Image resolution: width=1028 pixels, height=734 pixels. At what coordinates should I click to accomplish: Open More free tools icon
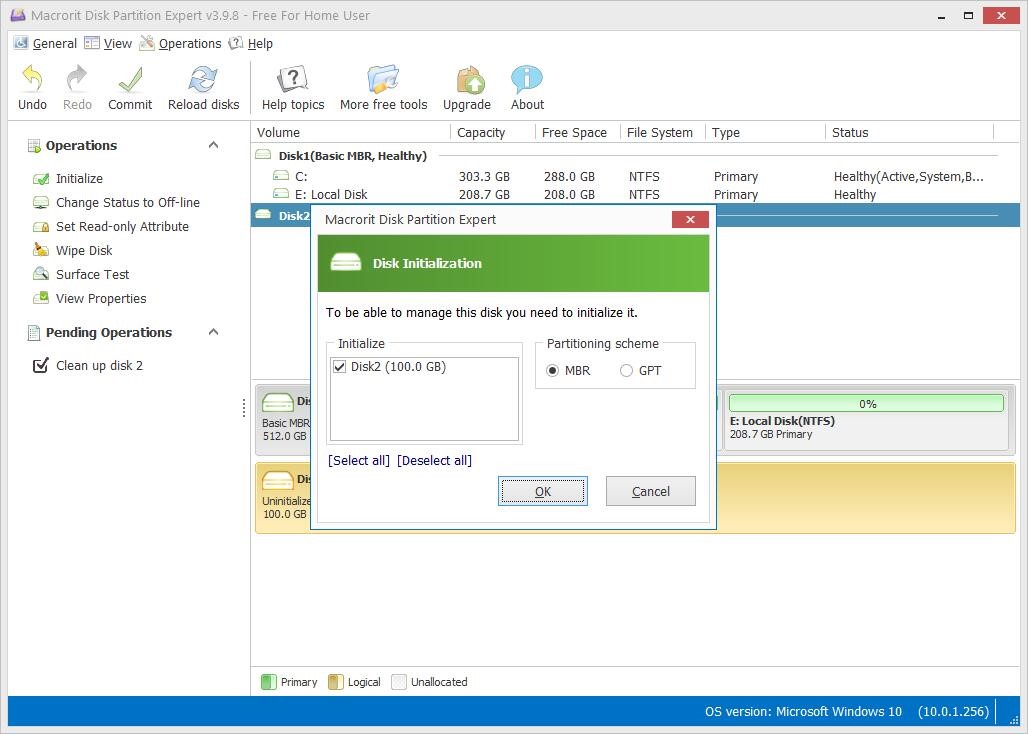383,79
